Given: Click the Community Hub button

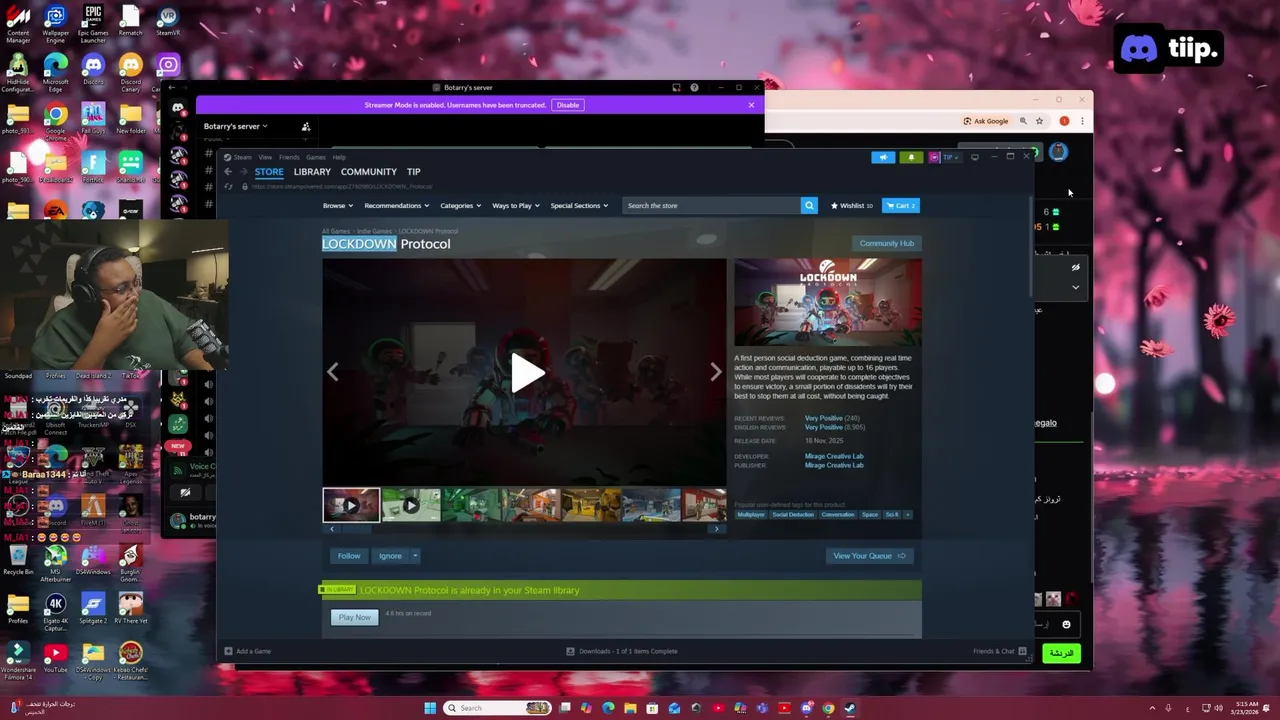Looking at the screenshot, I should pyautogui.click(x=886, y=243).
